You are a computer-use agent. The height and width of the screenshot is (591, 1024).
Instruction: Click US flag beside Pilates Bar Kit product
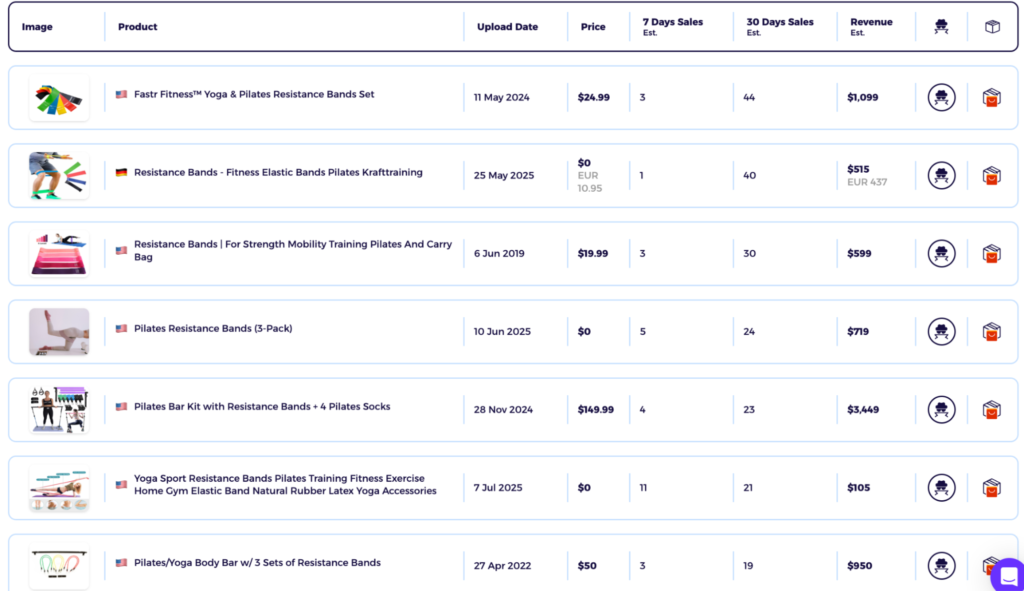[x=121, y=407]
